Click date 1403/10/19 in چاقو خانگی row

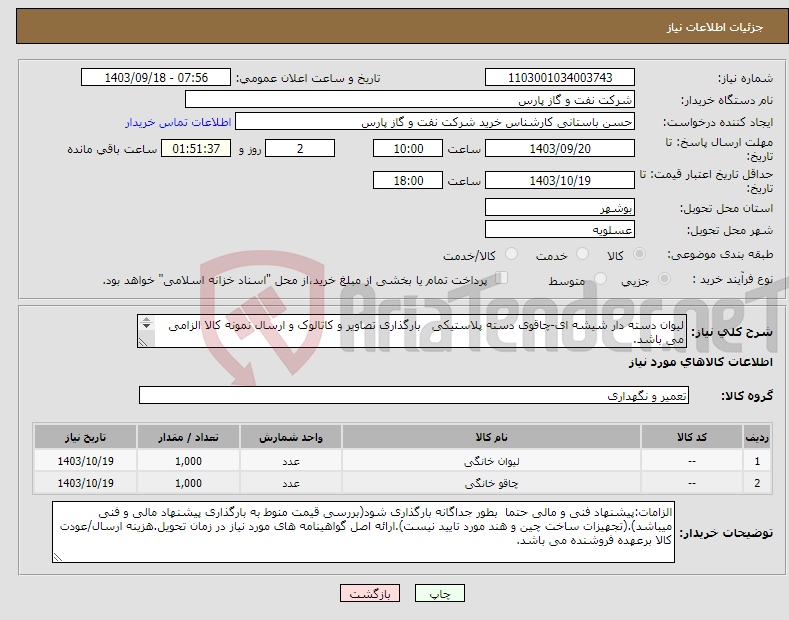click(x=85, y=483)
